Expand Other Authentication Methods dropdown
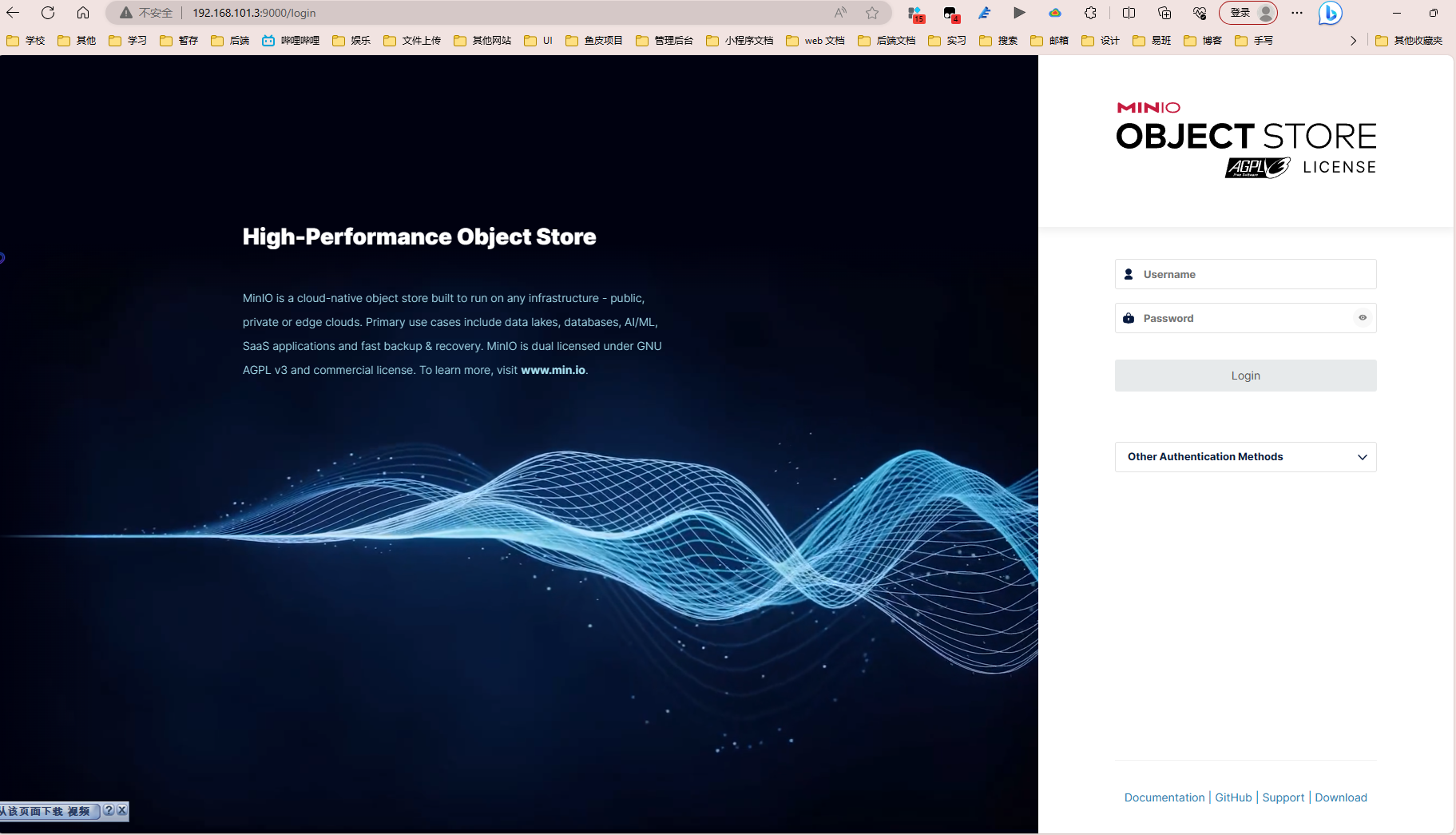Viewport: 1456px width, 835px height. pyautogui.click(x=1245, y=457)
